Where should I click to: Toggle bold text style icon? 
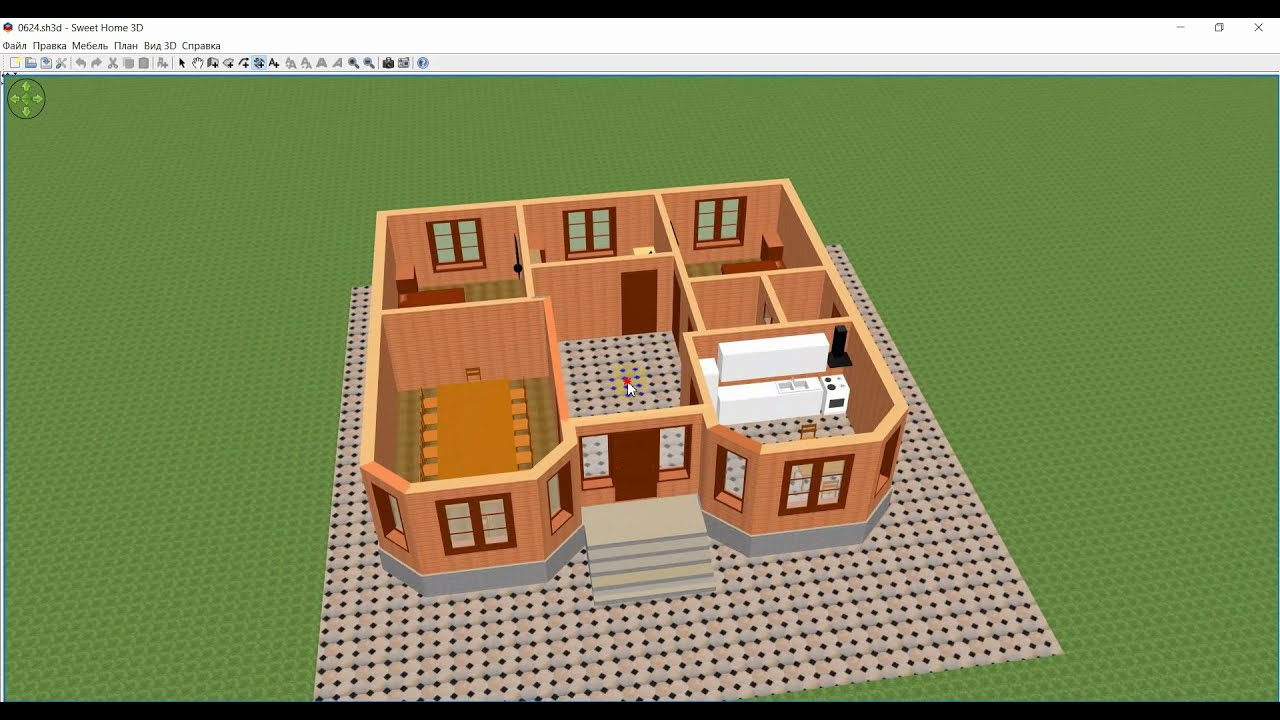[x=321, y=63]
